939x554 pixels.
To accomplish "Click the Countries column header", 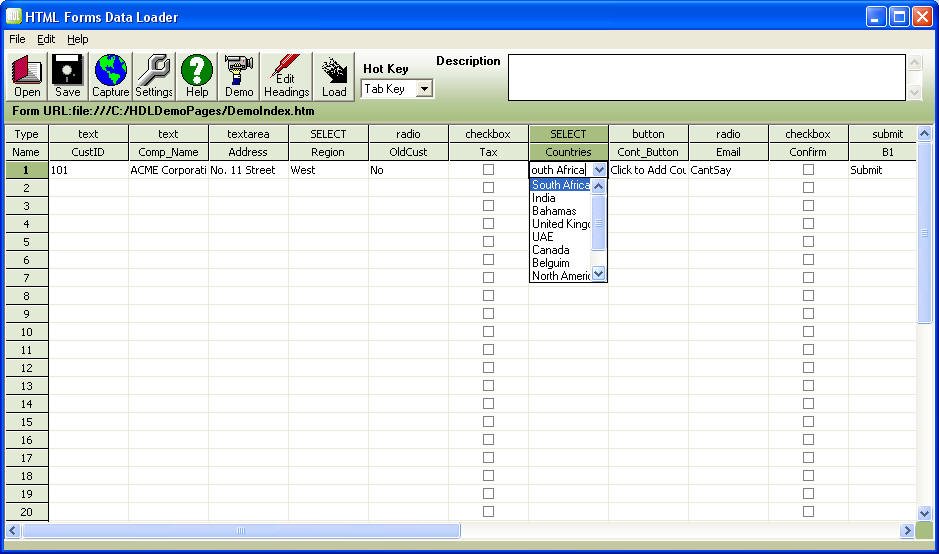I will point(568,152).
